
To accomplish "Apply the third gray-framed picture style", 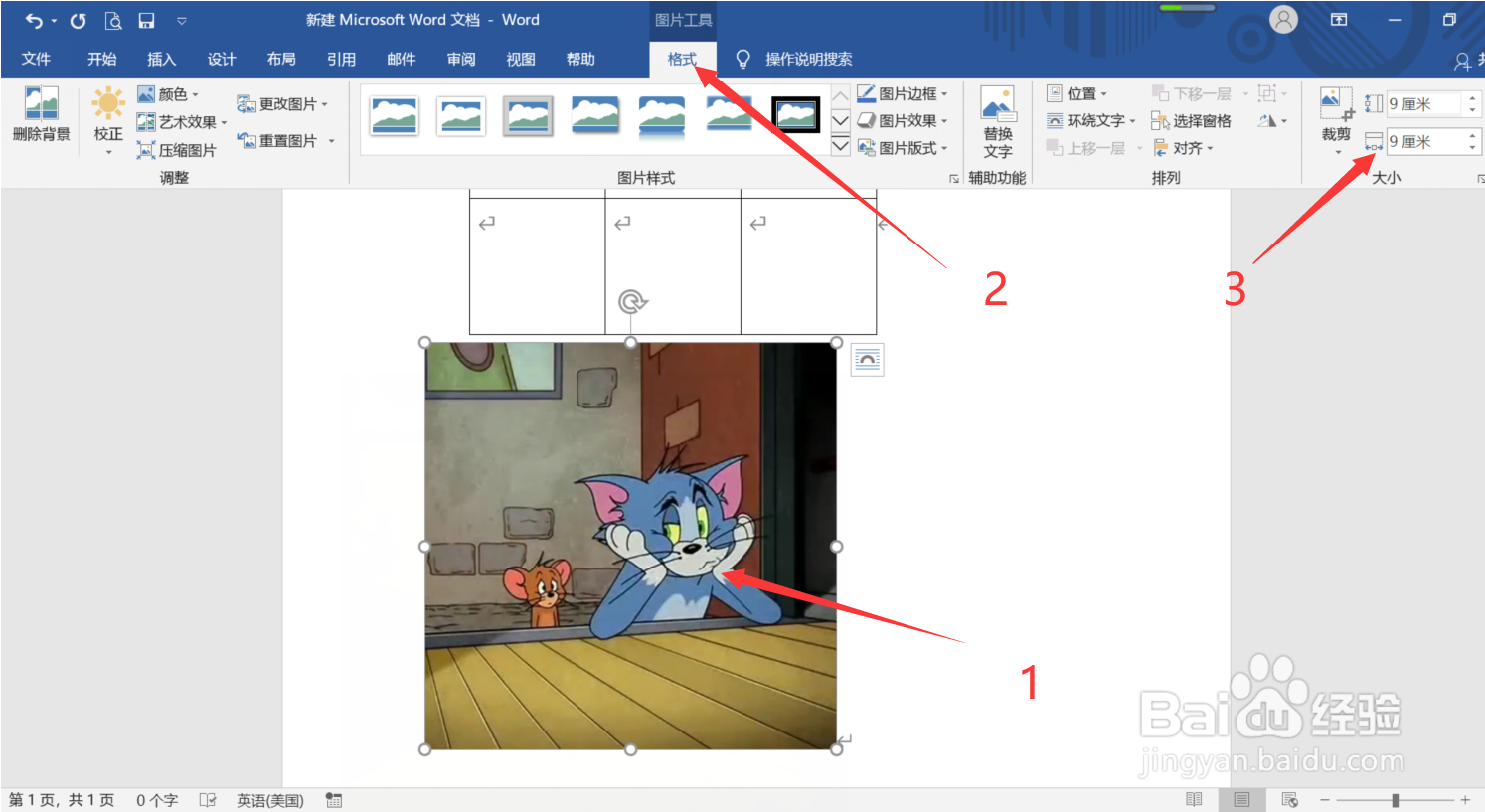I will coord(528,116).
